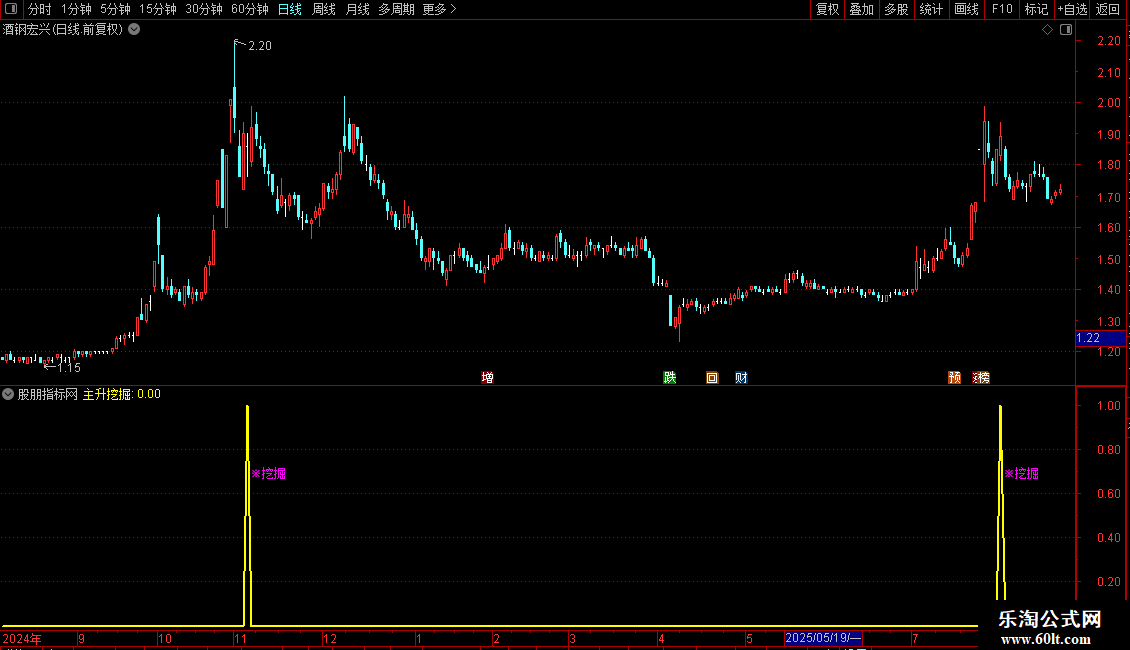Click the 统计 statistics button
The image size is (1130, 650).
click(x=930, y=9)
